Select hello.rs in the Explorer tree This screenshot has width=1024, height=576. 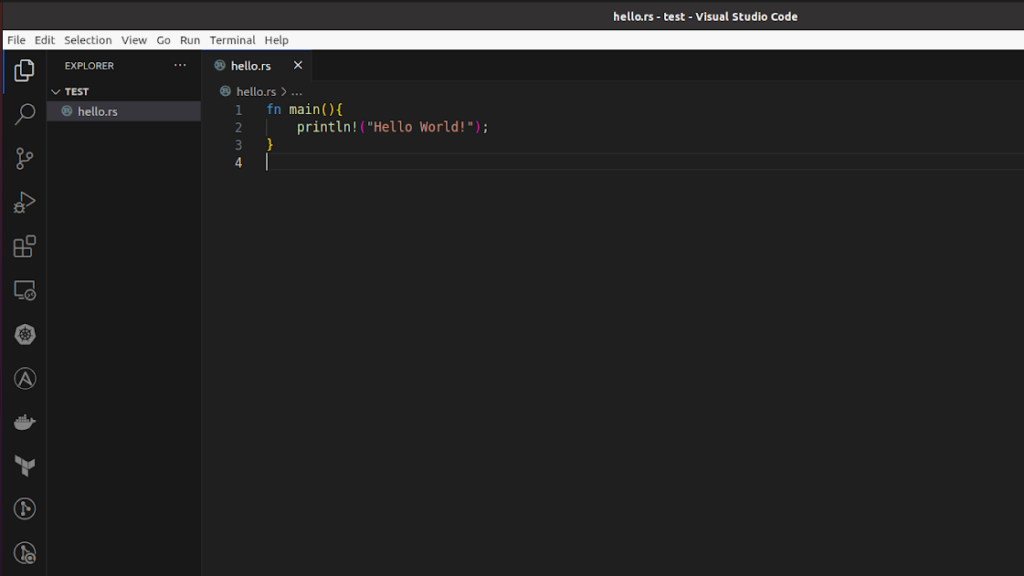(97, 111)
